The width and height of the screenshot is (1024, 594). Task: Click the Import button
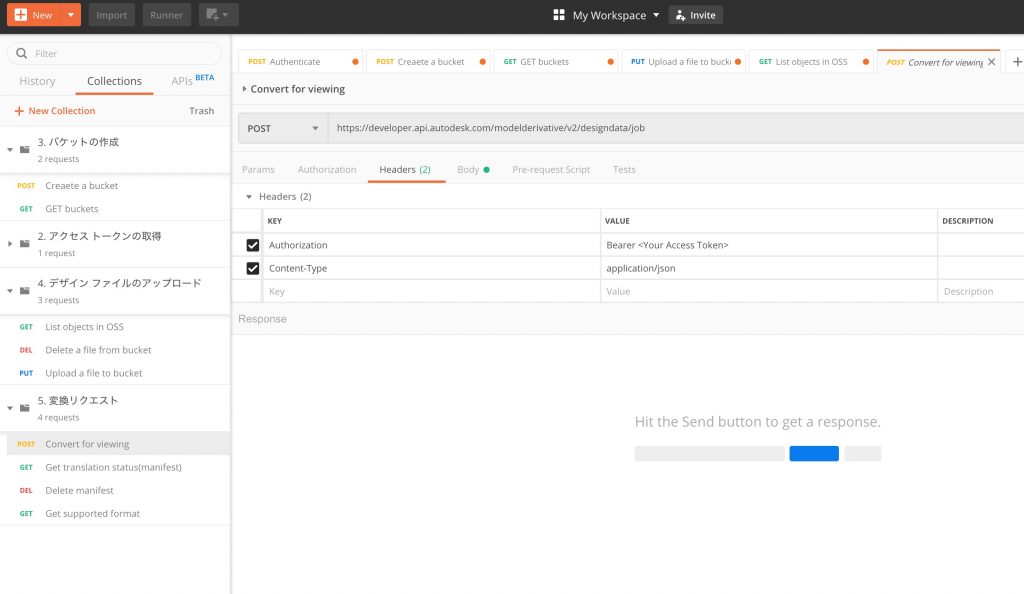pyautogui.click(x=112, y=14)
